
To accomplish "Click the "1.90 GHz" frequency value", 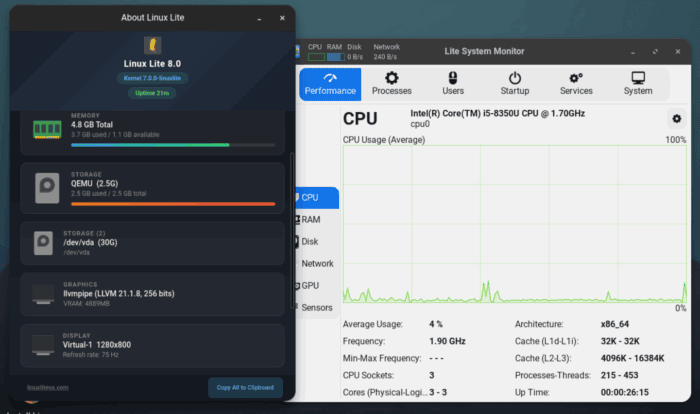I will click(x=447, y=341).
